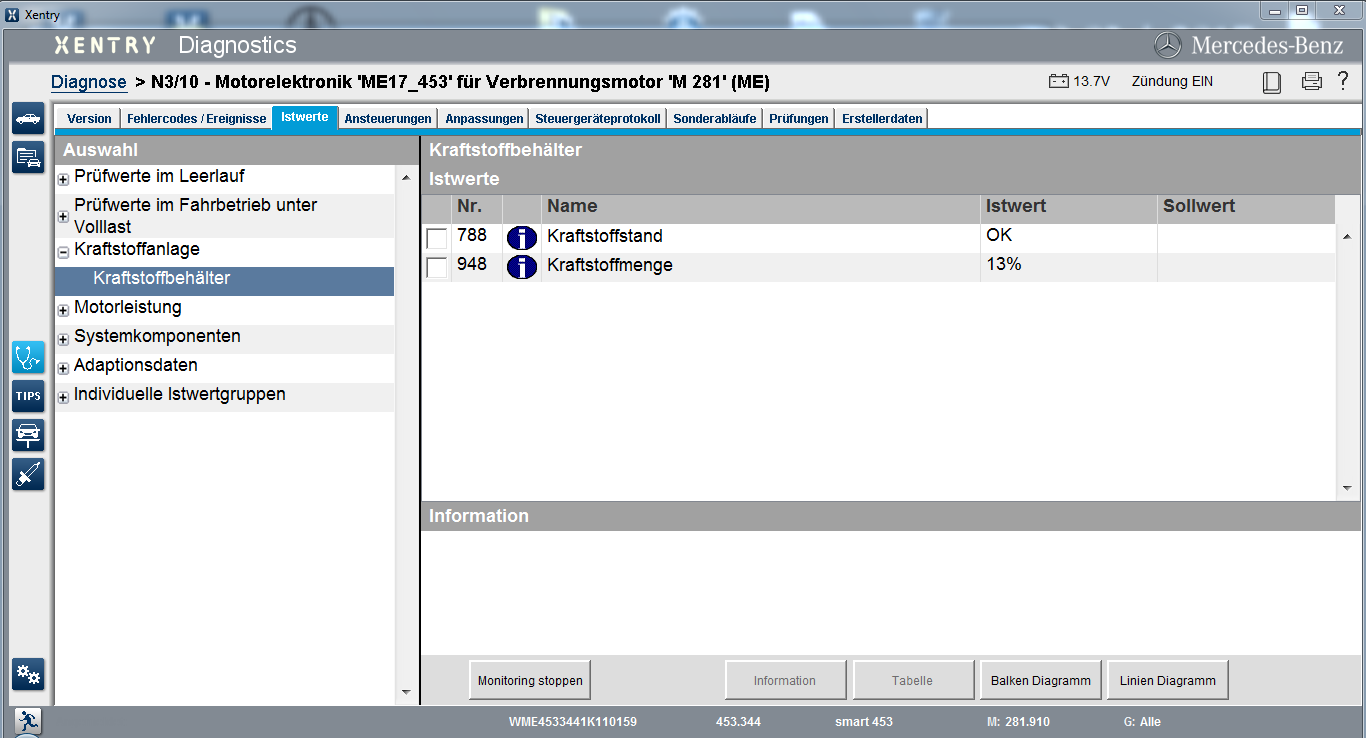Image resolution: width=1366 pixels, height=738 pixels.
Task: Collapse the Kraftstoffanlage node
Action: pyautogui.click(x=63, y=253)
